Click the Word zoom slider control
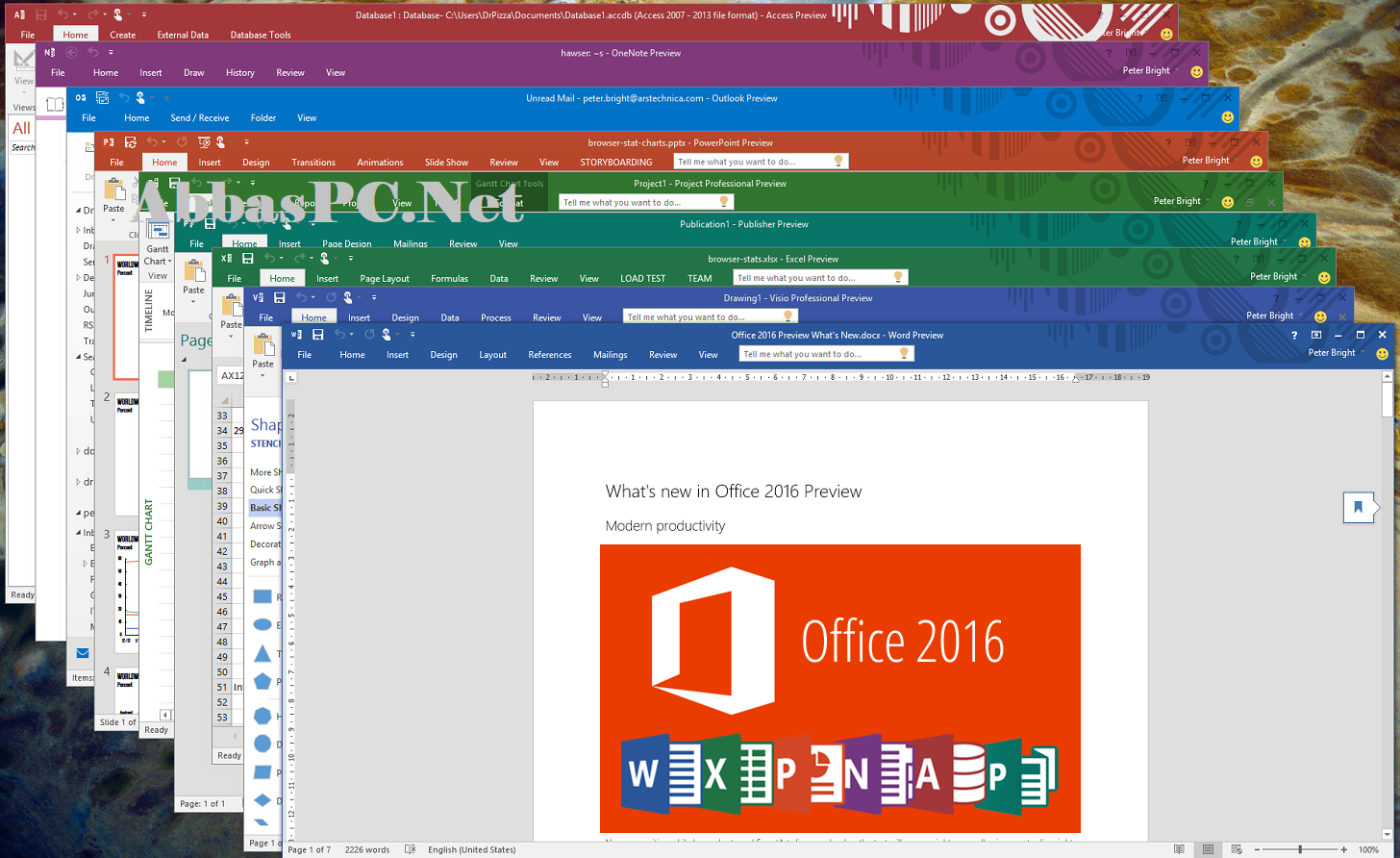1400x858 pixels. (x=1300, y=849)
